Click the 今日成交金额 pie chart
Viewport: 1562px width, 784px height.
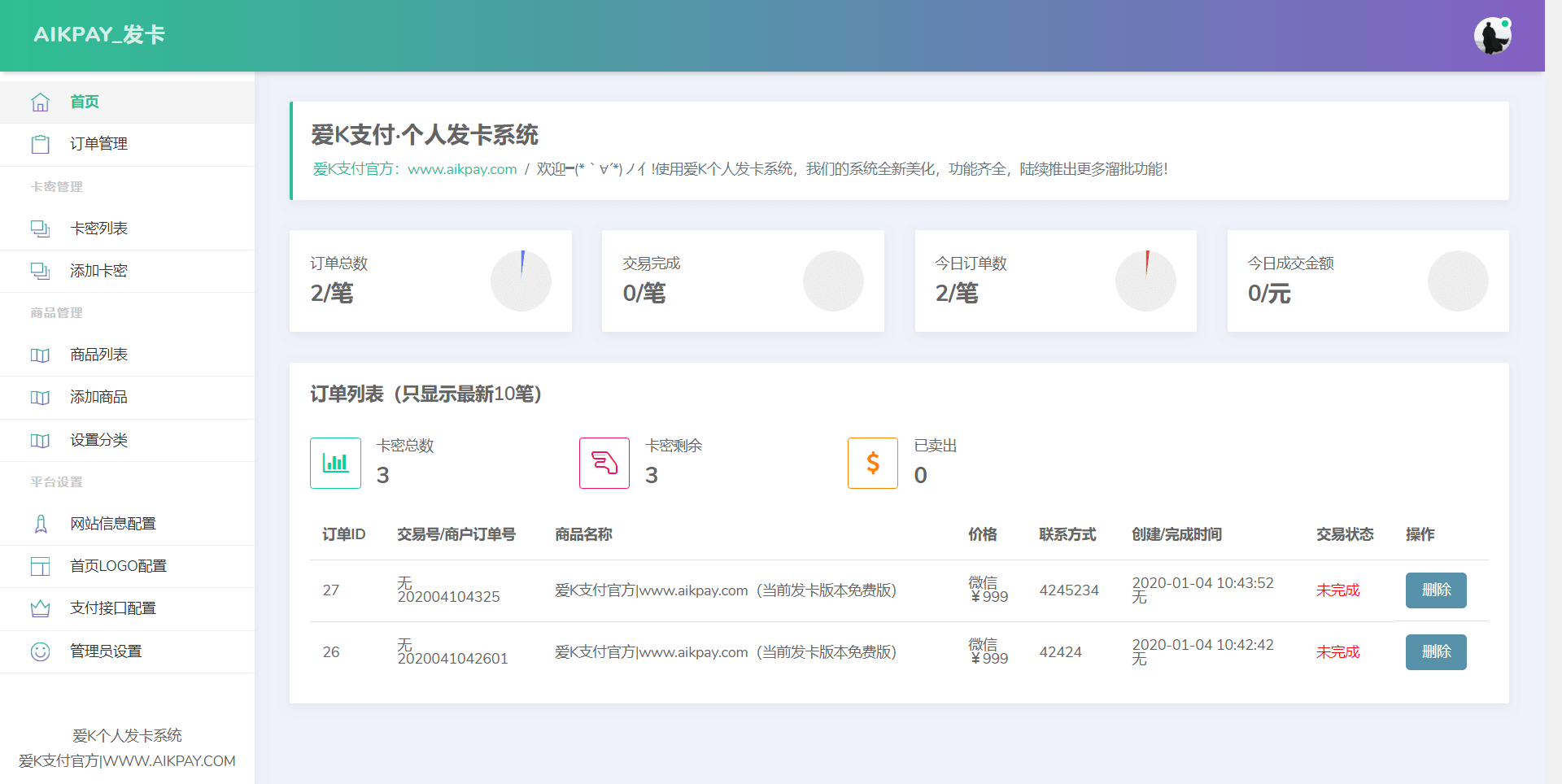point(1458,281)
